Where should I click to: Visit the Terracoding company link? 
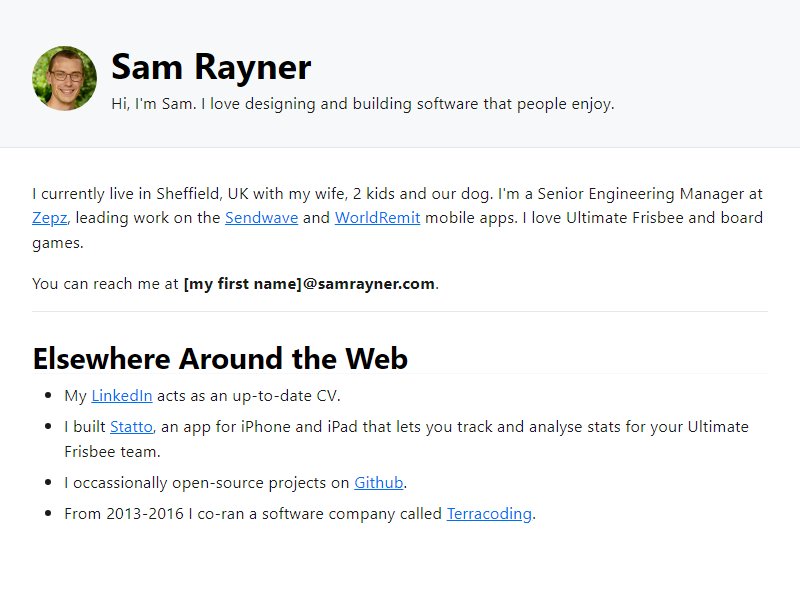click(489, 514)
